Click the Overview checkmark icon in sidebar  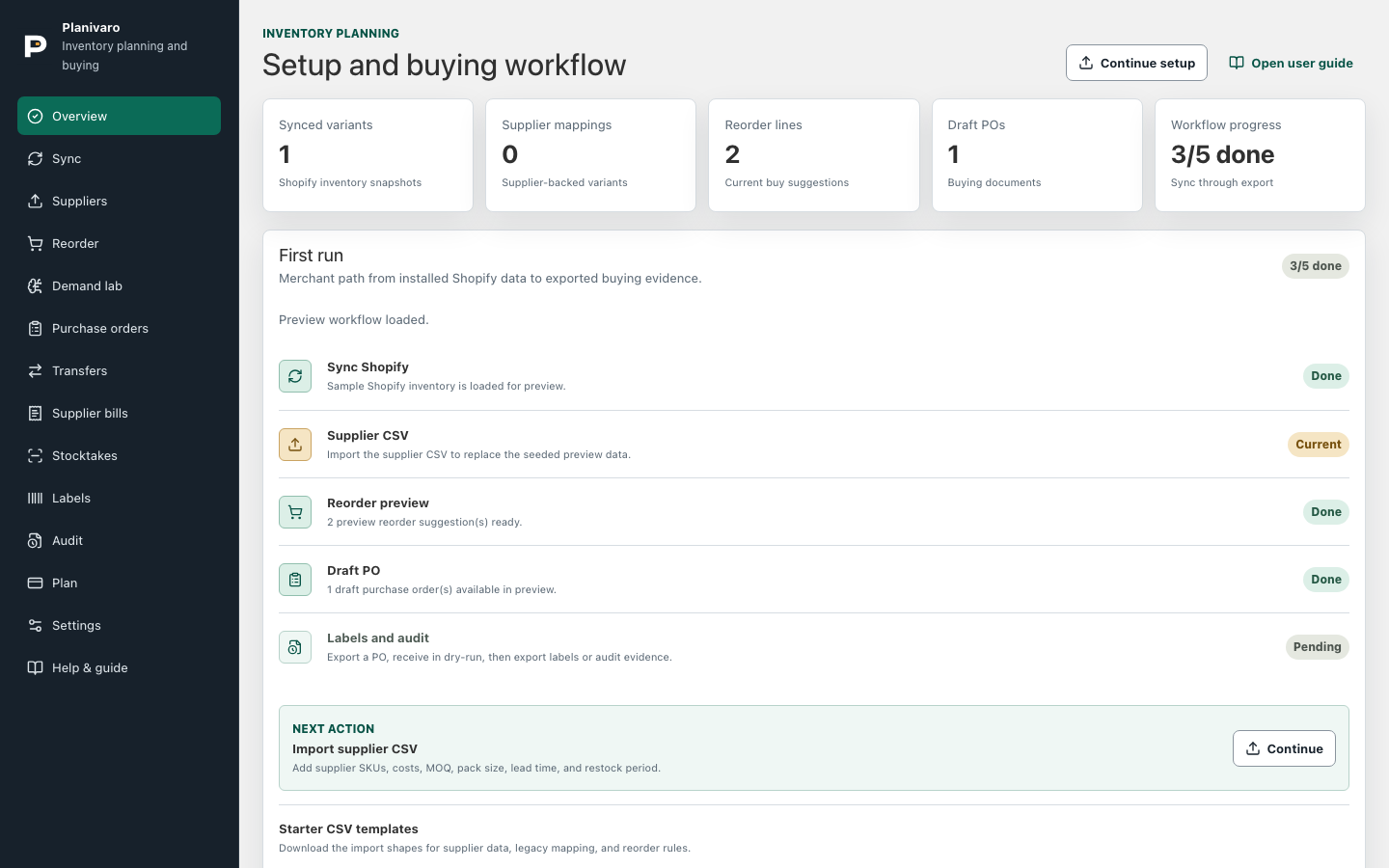click(x=36, y=116)
